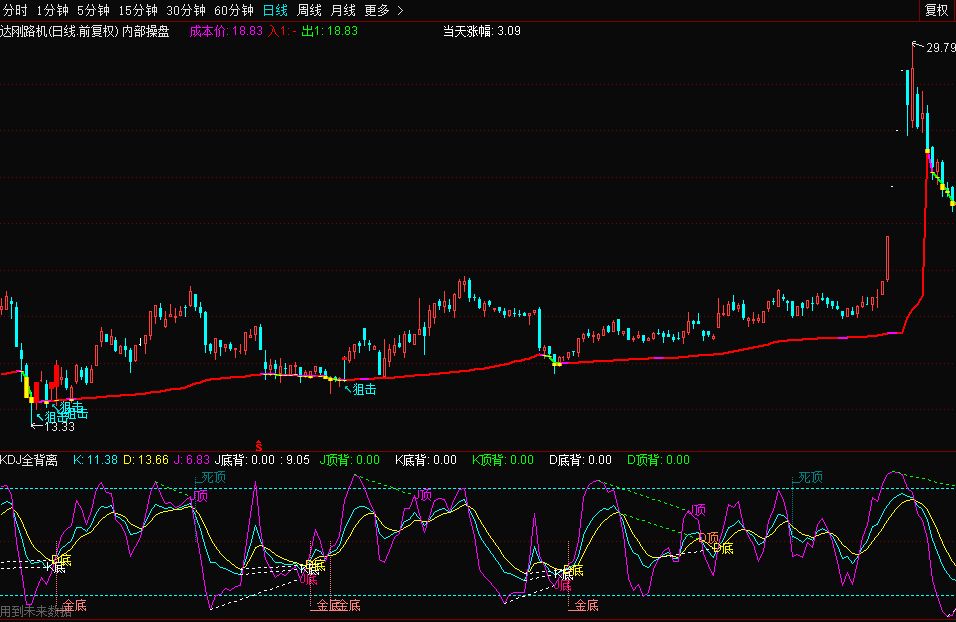This screenshot has height=622, width=956.
Task: Click the K顶背: 0.00 readout
Action: (503, 460)
